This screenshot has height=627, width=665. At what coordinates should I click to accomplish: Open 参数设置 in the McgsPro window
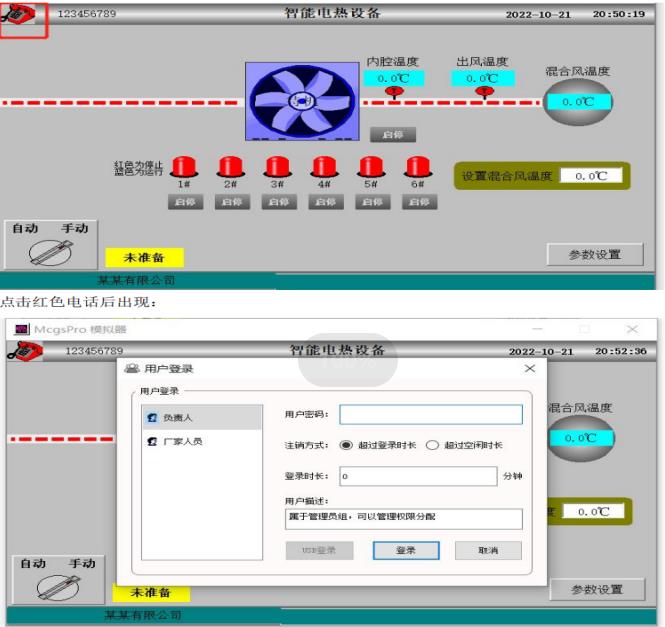pos(597,589)
